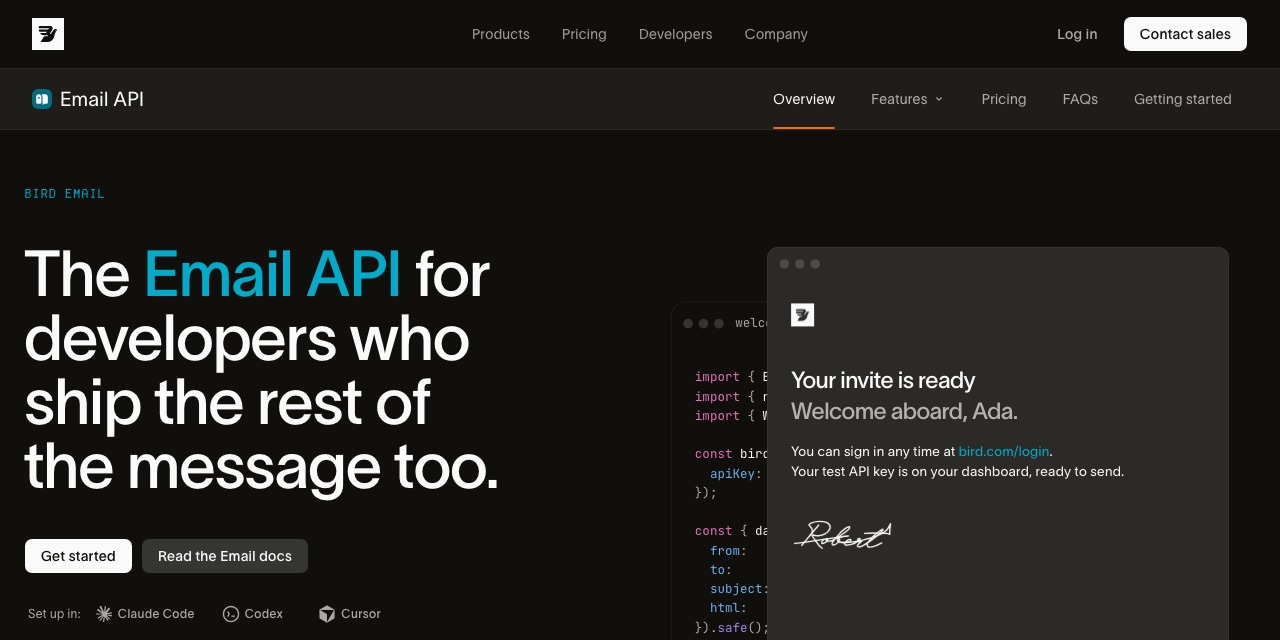
Task: Click the 'from:' line in the code
Action: 728,551
